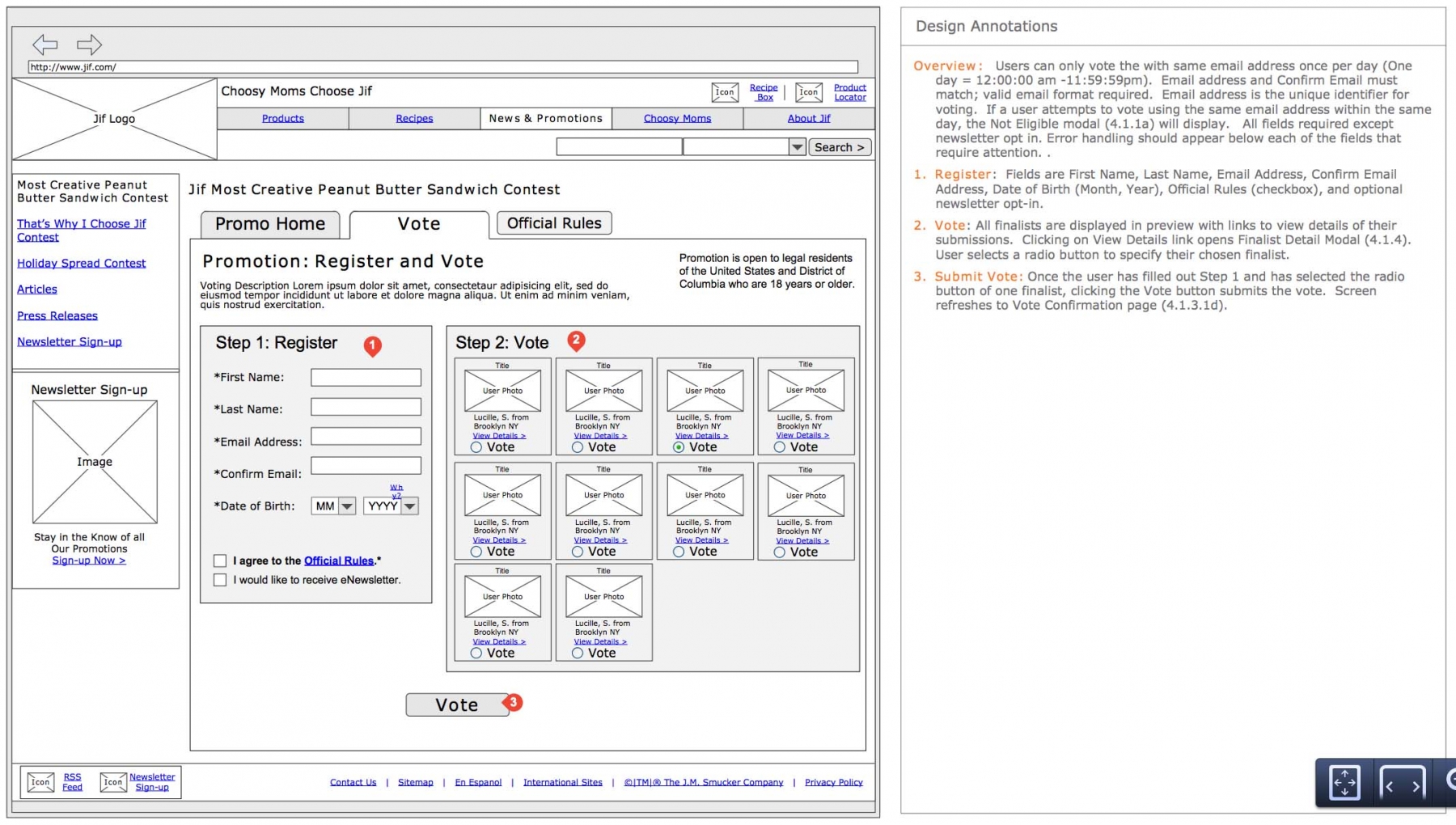Click the currently selected Vote radio button
Image resolution: width=1456 pixels, height=825 pixels.
[679, 447]
